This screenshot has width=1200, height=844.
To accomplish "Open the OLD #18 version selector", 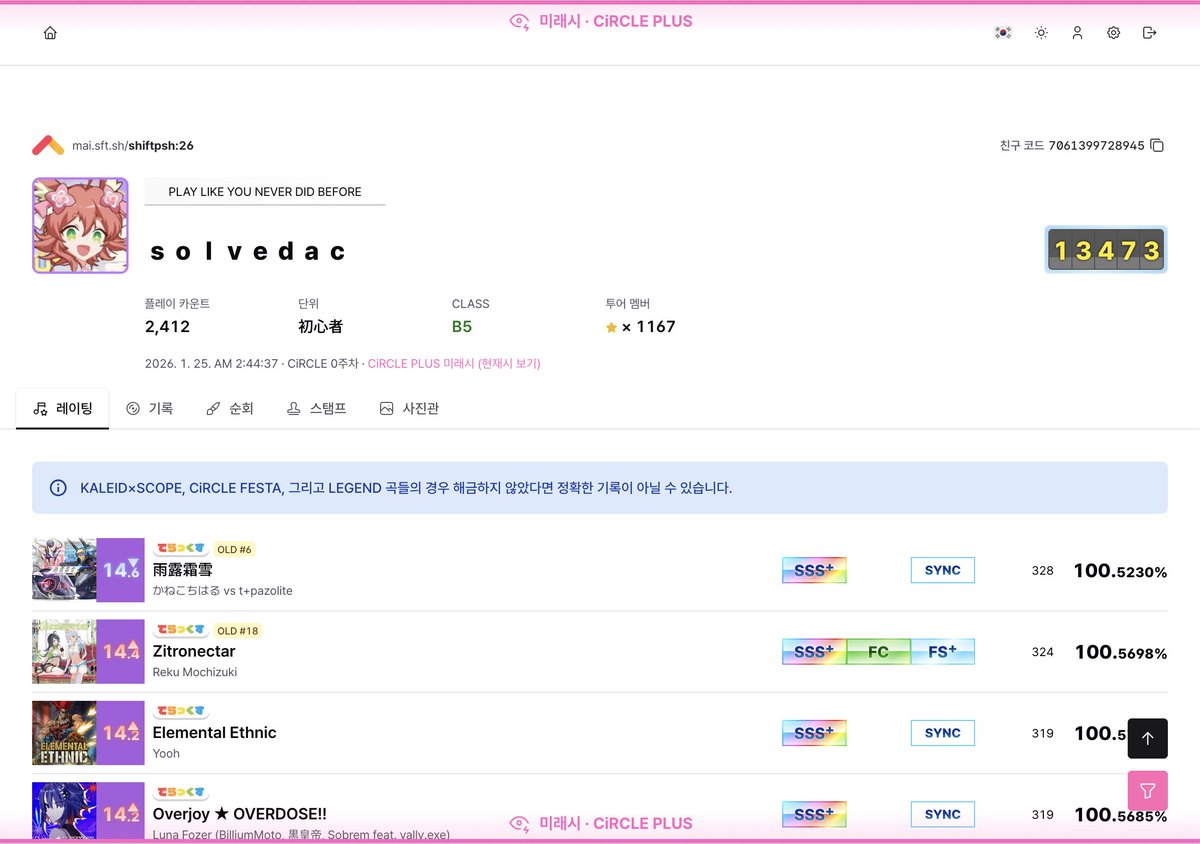I will (x=237, y=630).
